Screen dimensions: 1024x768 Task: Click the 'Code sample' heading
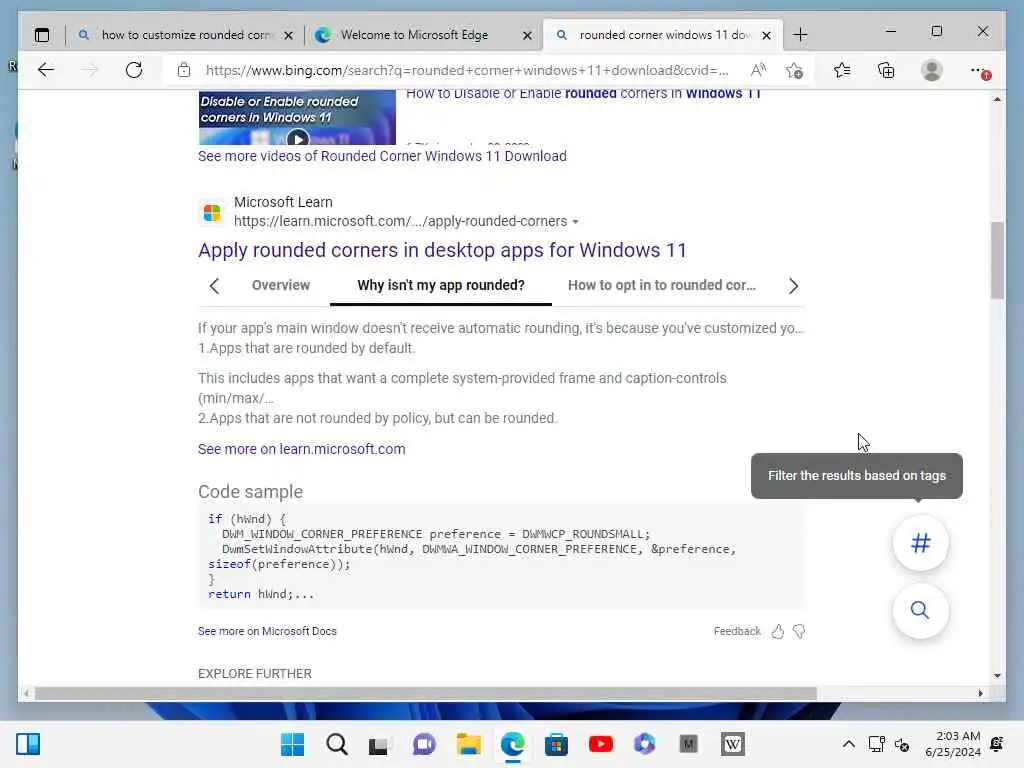coord(250,492)
